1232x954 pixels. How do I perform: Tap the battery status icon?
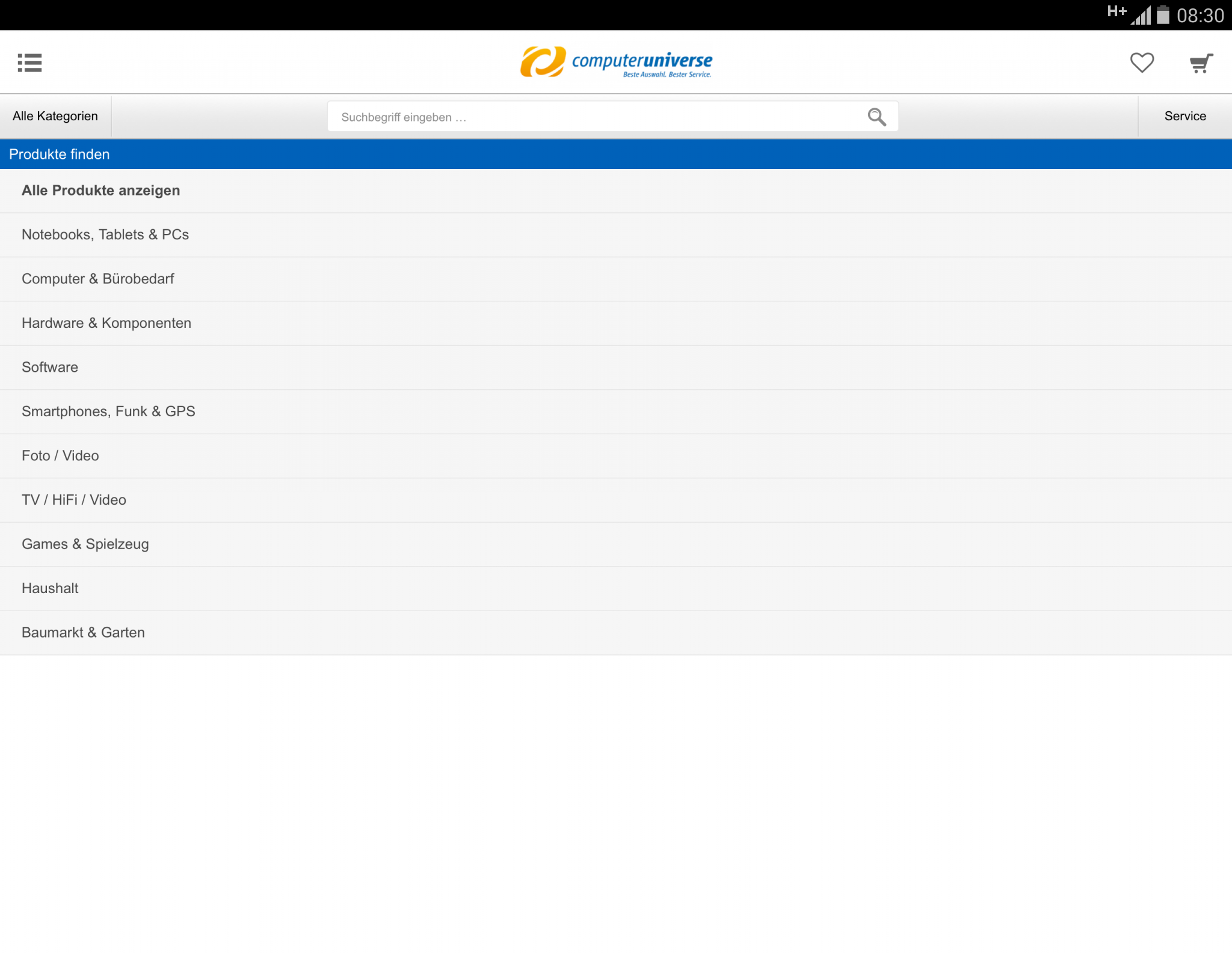tap(1163, 14)
